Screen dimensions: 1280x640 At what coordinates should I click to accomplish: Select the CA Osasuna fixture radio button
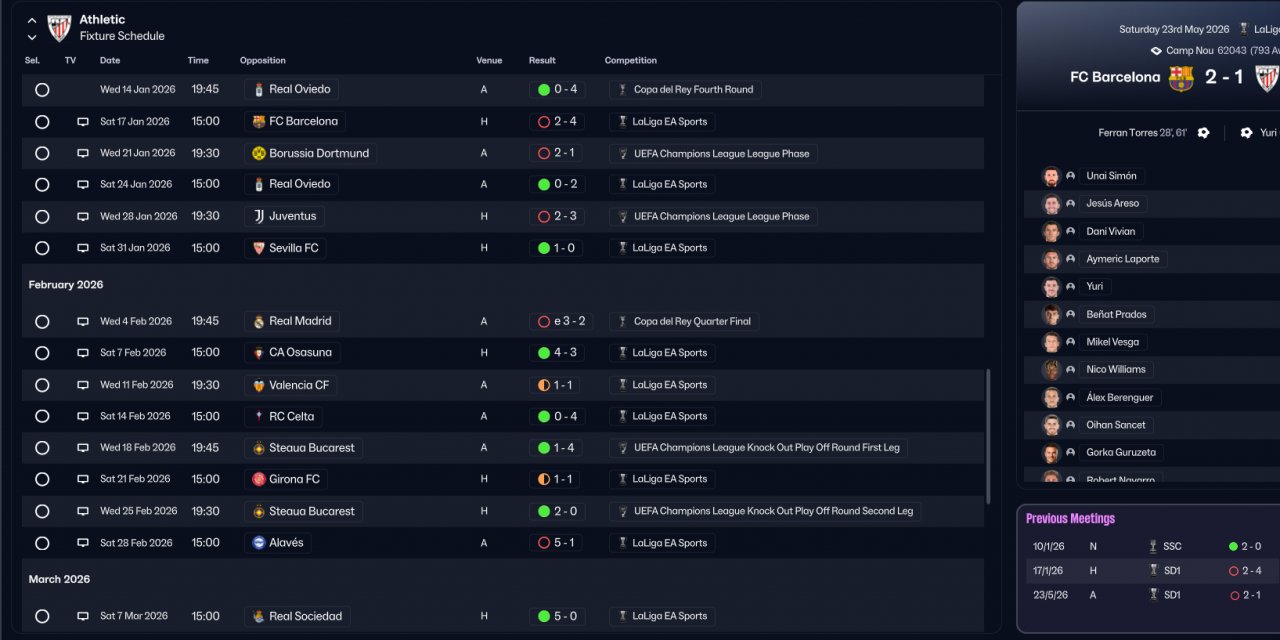42,353
